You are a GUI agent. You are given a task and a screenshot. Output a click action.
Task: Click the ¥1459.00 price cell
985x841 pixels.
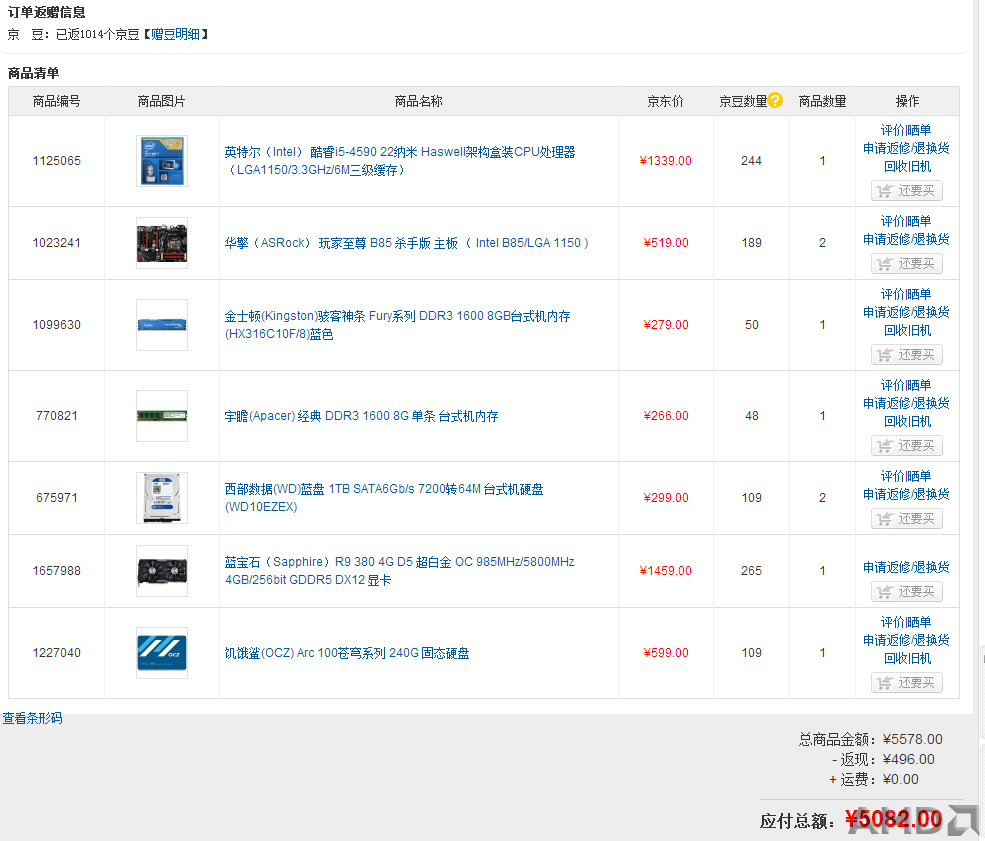click(x=665, y=571)
